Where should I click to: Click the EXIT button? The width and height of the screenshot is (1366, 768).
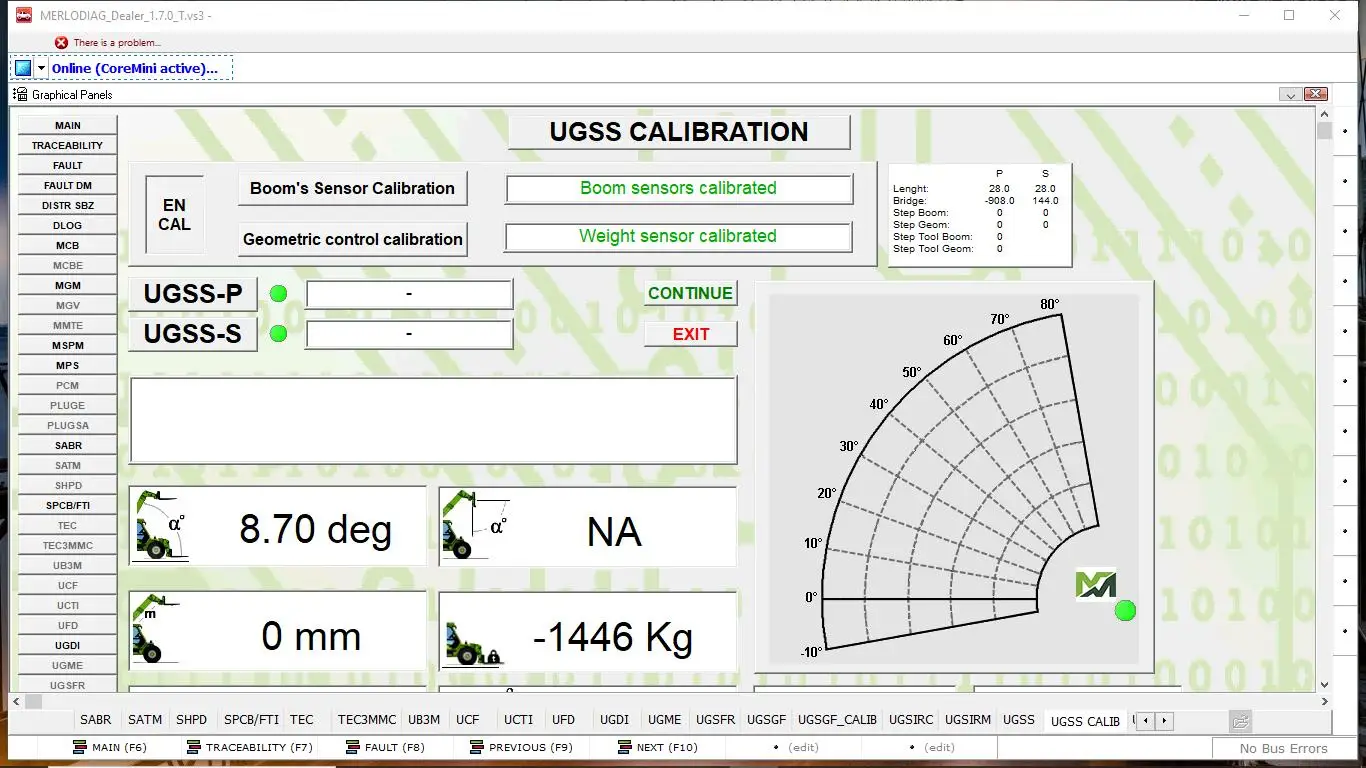click(x=690, y=333)
